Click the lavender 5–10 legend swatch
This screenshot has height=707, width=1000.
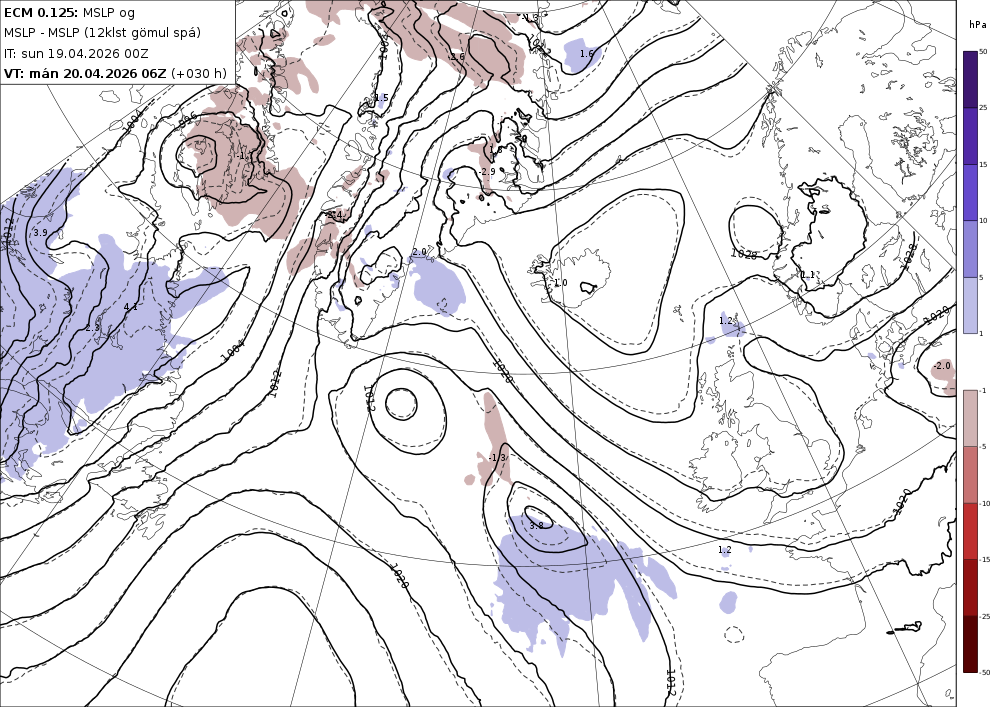pos(970,249)
